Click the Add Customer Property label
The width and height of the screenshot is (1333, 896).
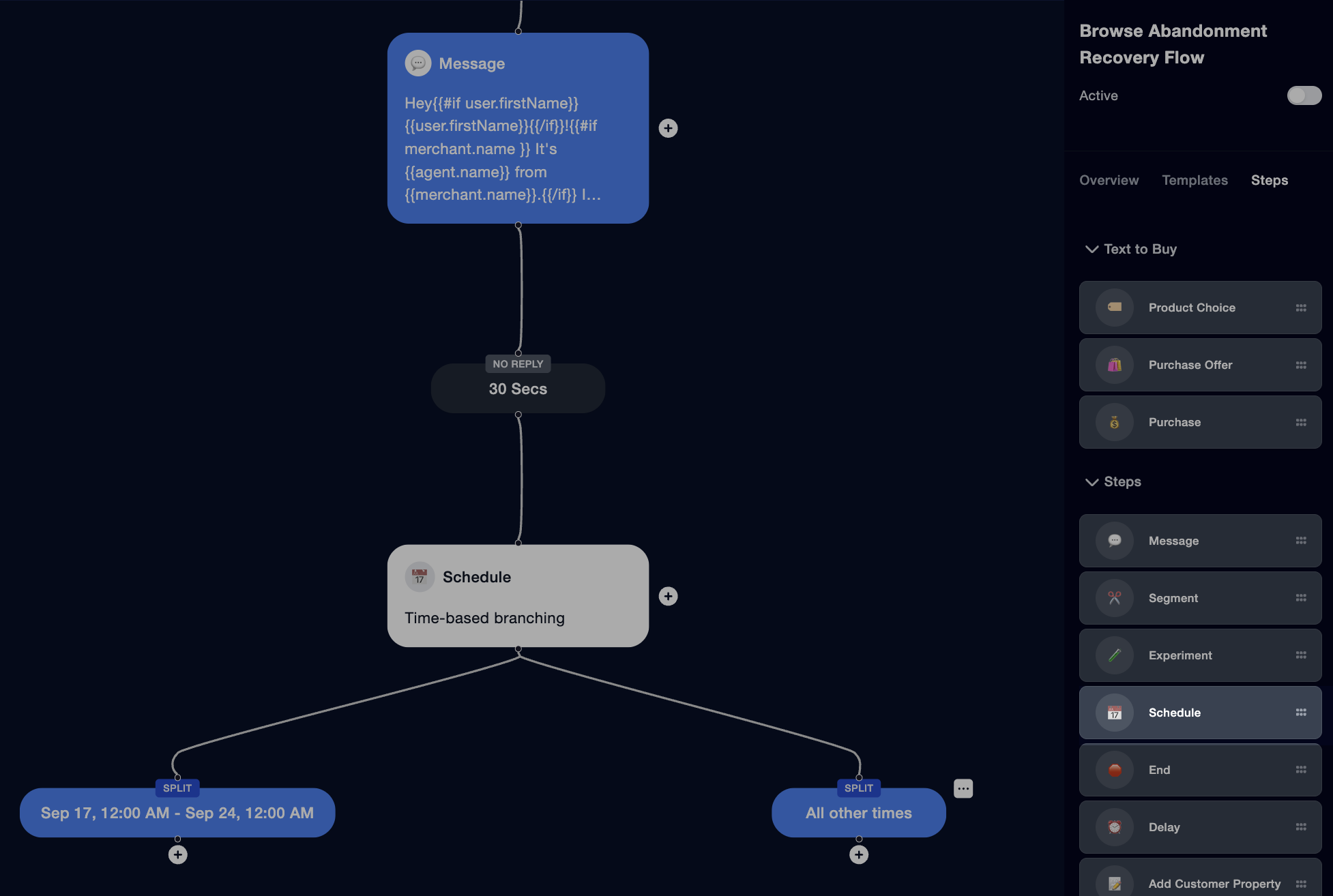coord(1214,884)
